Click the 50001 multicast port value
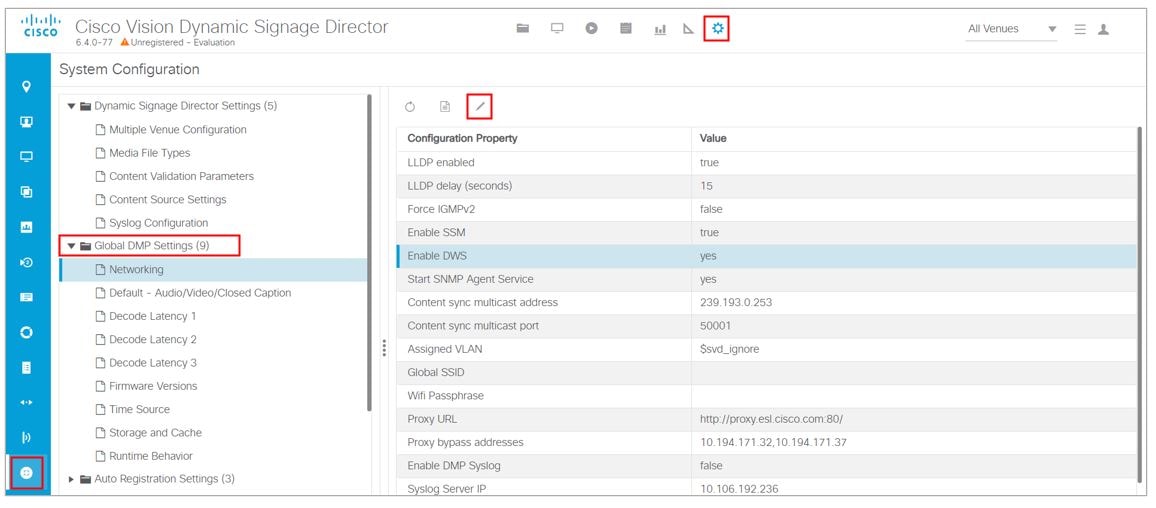The height and width of the screenshot is (508, 1156). 715,326
